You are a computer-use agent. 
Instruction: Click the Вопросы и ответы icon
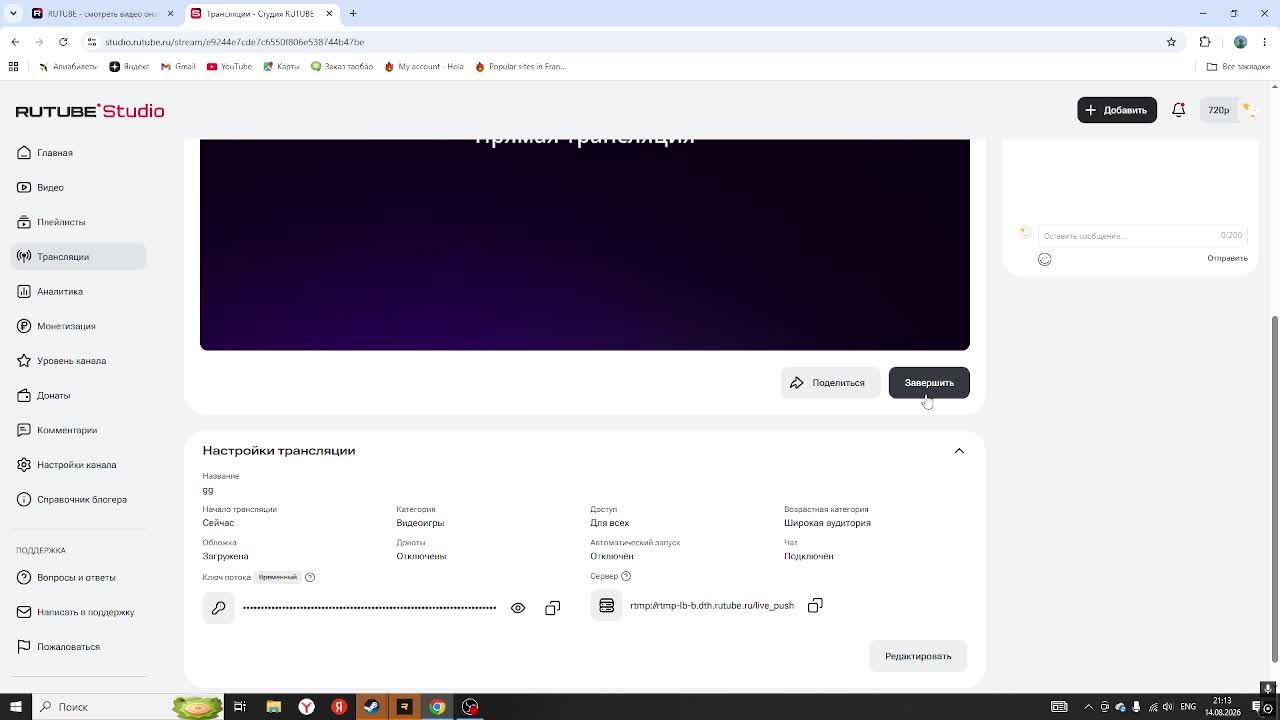[24, 577]
